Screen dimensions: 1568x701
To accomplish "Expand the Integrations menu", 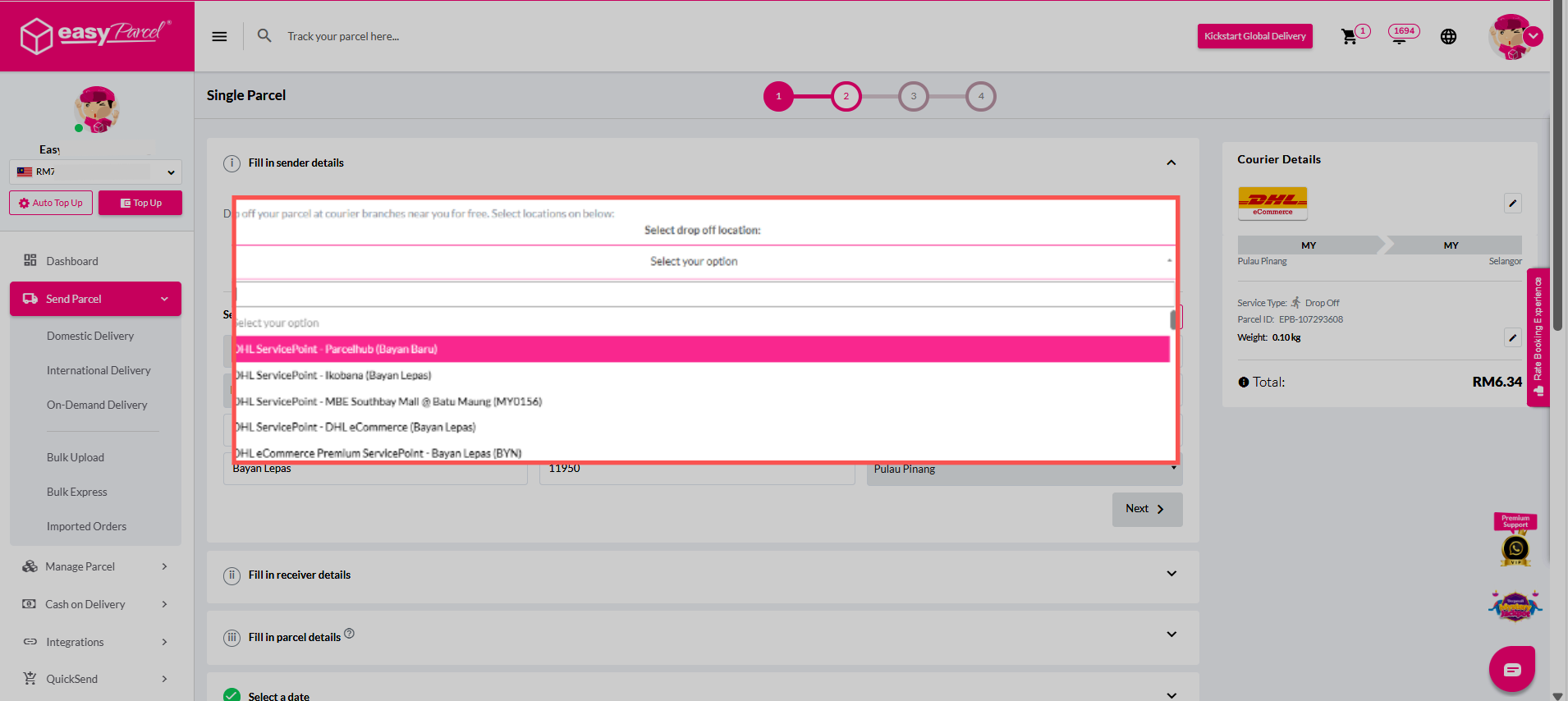I will tap(95, 642).
